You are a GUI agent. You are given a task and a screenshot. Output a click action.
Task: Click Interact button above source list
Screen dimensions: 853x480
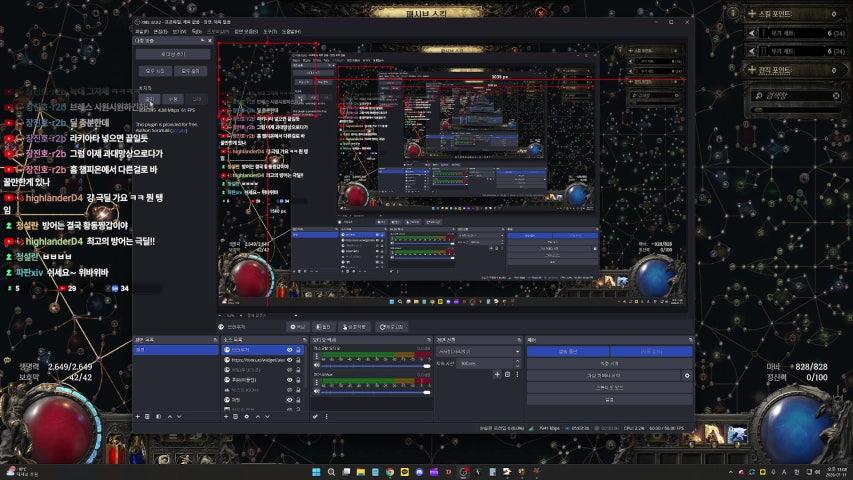pyautogui.click(x=353, y=327)
